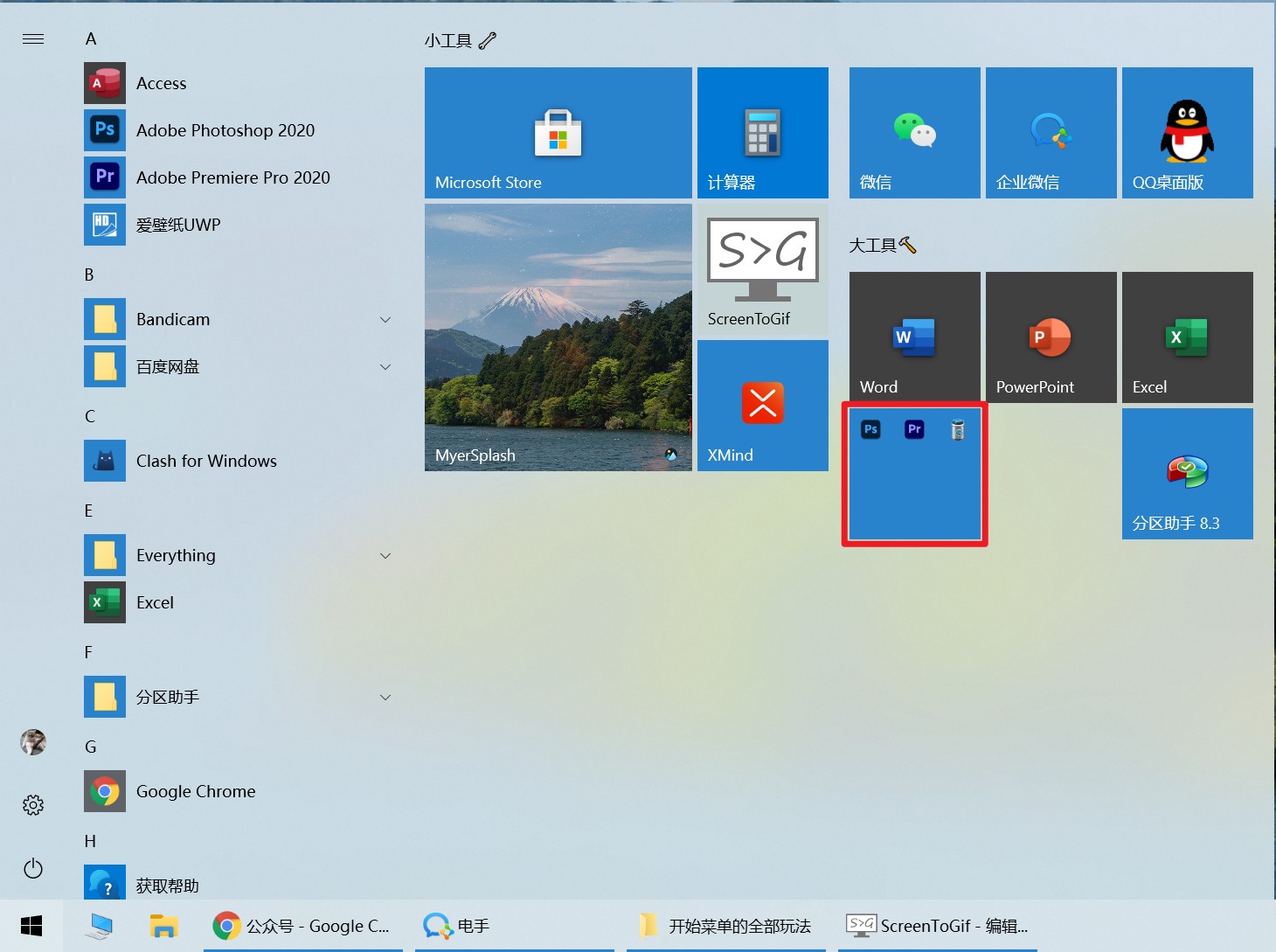Open the QQ桌面版 tile
This screenshot has width=1276, height=952.
coord(1188,133)
